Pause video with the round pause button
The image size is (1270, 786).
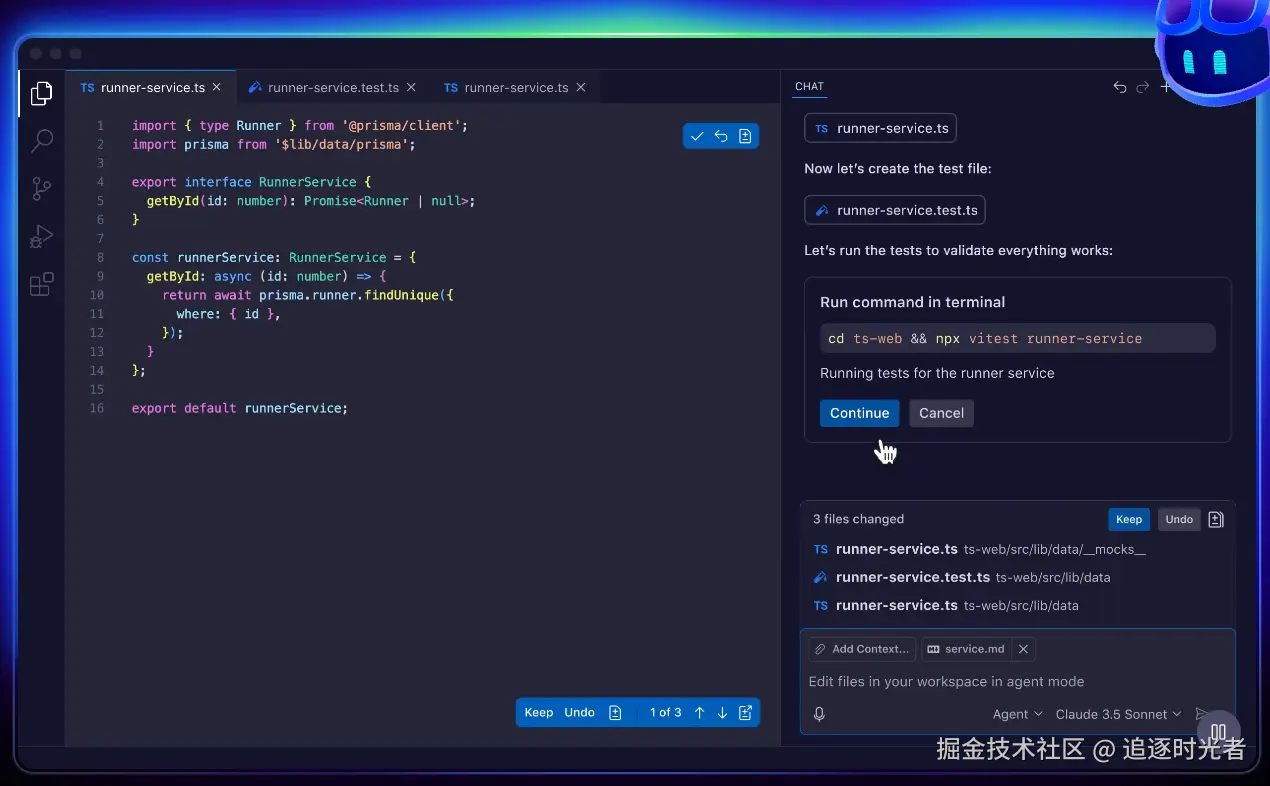(x=1218, y=733)
